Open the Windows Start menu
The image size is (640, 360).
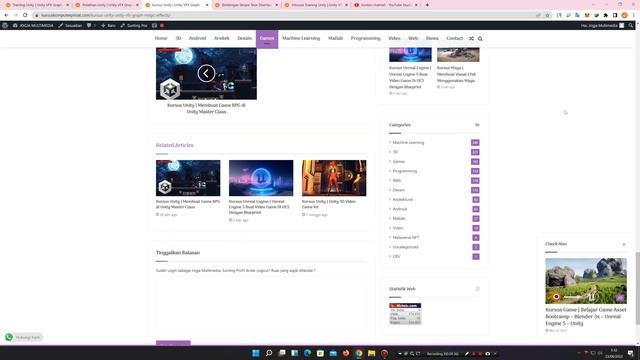pyautogui.click(x=256, y=353)
